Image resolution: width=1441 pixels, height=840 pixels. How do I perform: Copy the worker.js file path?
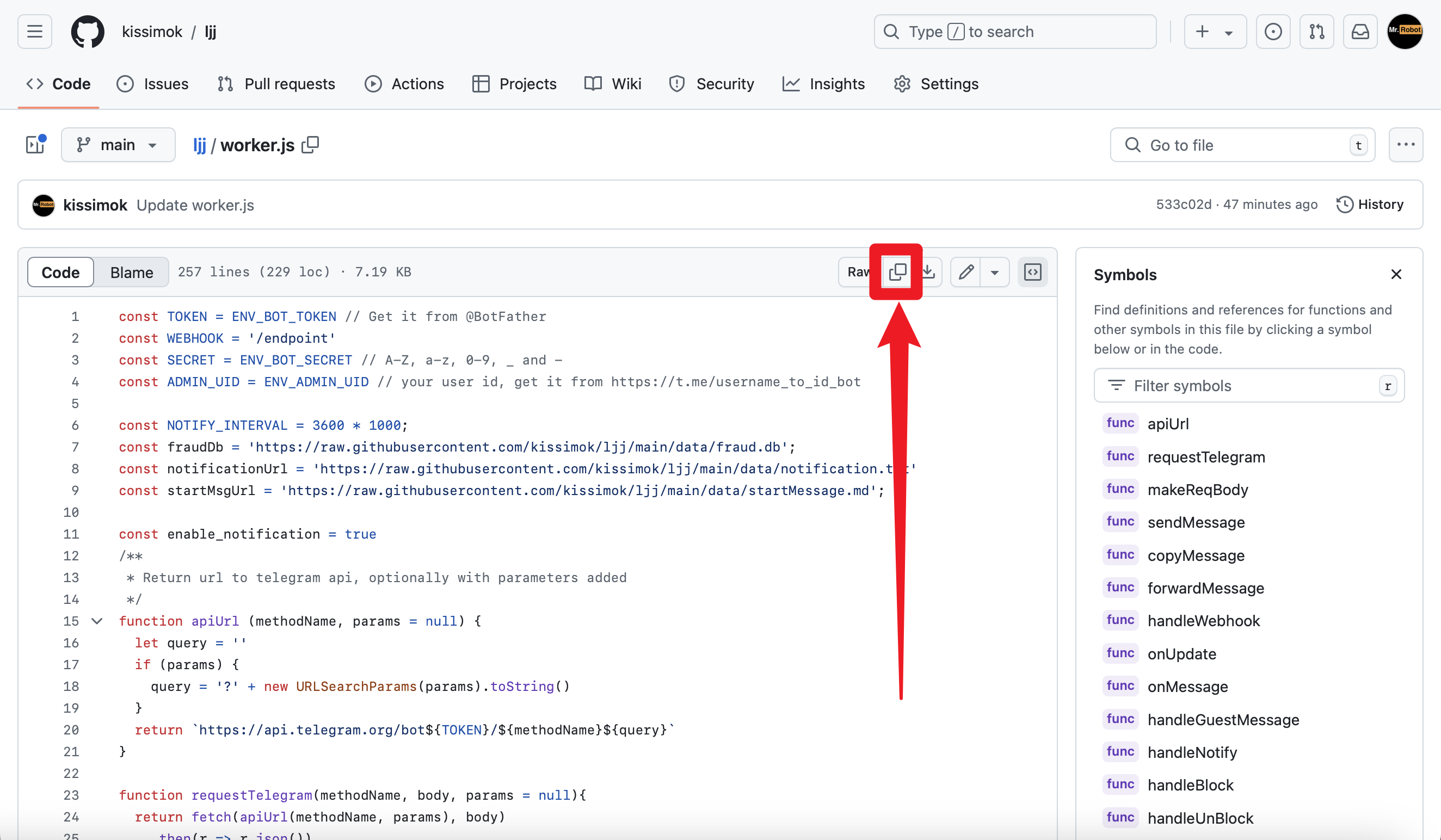click(310, 145)
